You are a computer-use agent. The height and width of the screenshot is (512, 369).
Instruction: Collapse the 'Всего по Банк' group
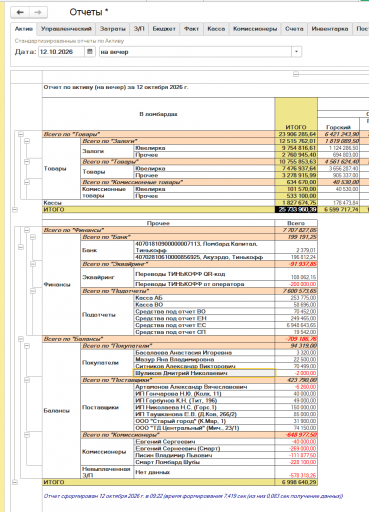pyautogui.click(x=33, y=237)
